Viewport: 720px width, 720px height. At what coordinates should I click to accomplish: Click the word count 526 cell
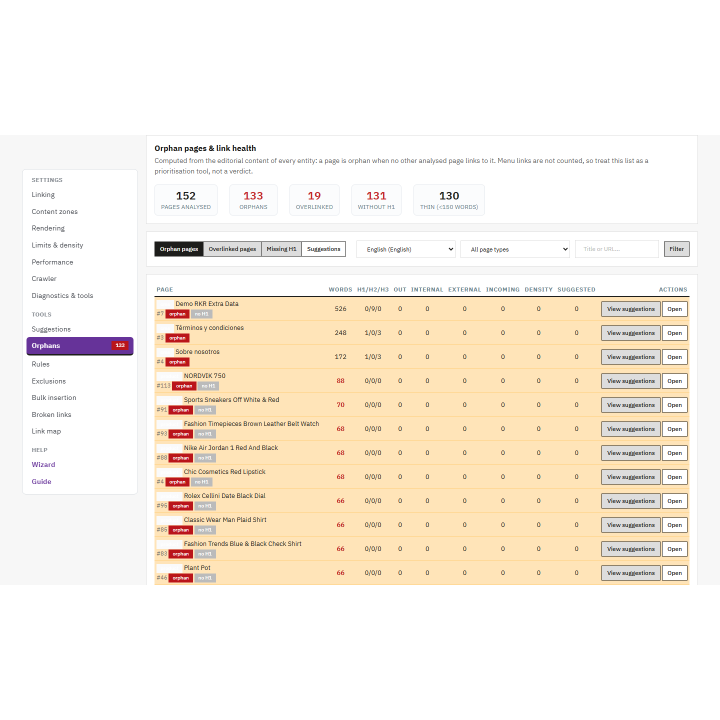click(x=340, y=309)
